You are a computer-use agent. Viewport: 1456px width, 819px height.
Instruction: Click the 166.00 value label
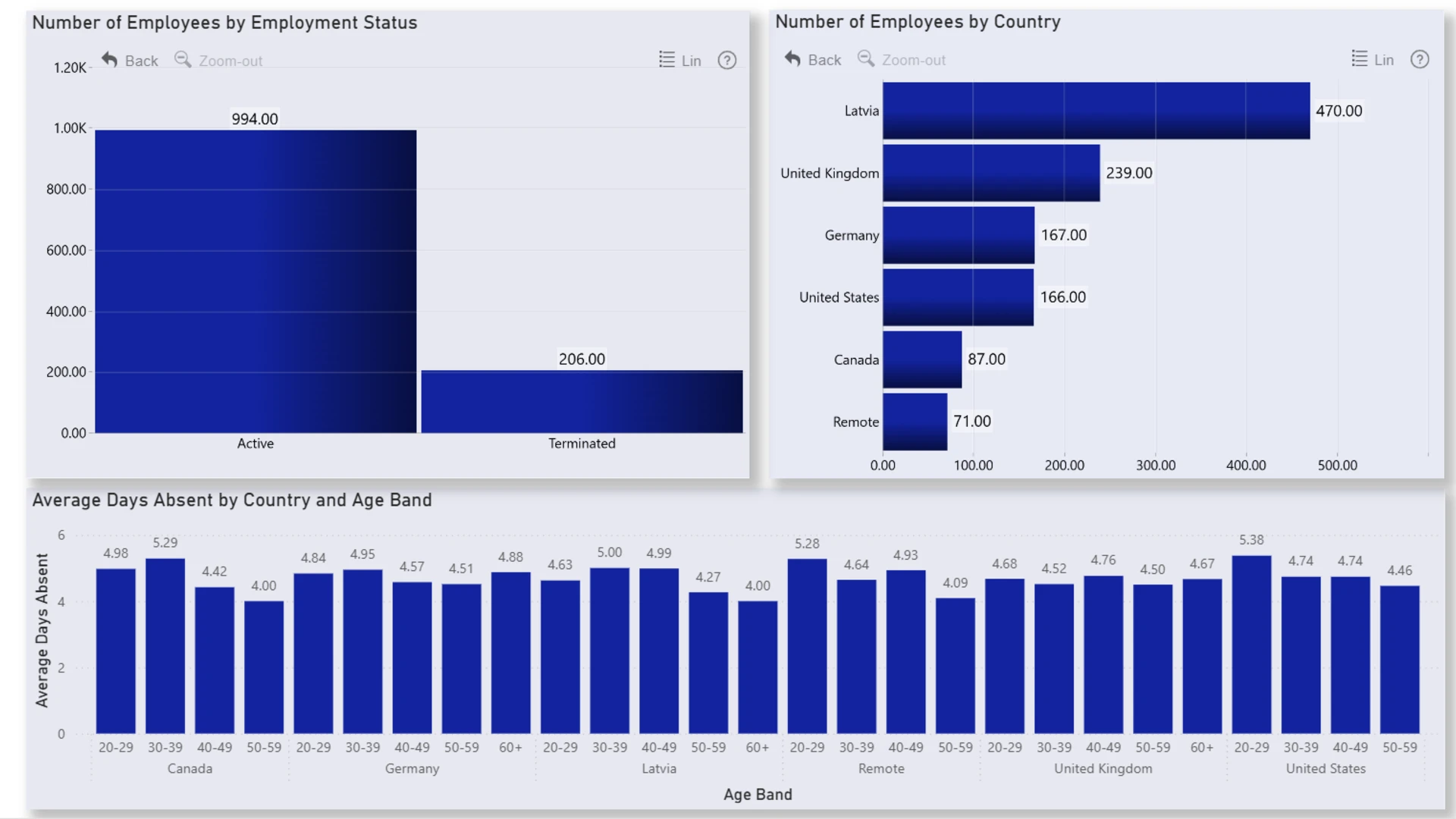click(x=1063, y=297)
